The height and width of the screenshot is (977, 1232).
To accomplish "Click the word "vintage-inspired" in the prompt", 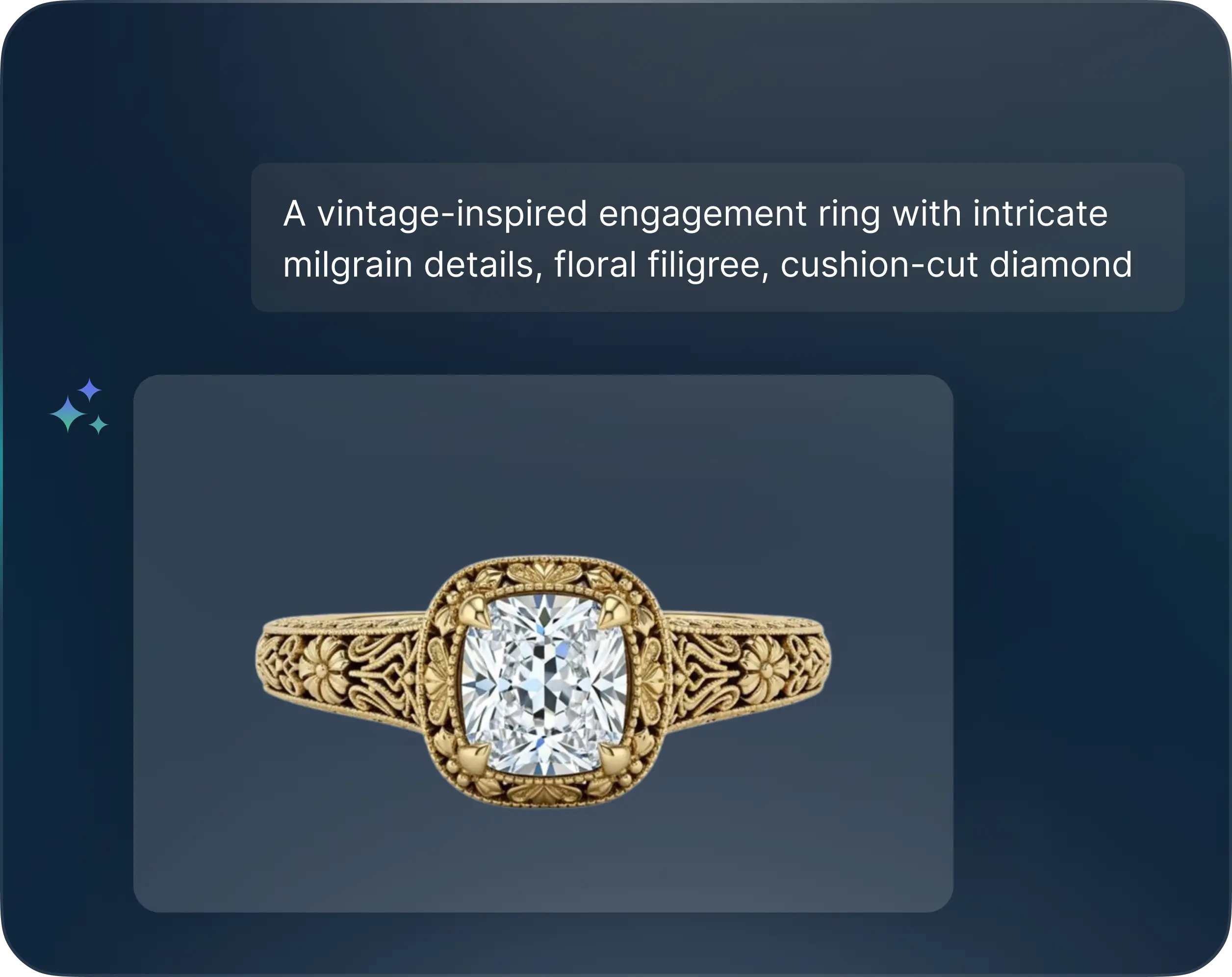I will tap(452, 214).
